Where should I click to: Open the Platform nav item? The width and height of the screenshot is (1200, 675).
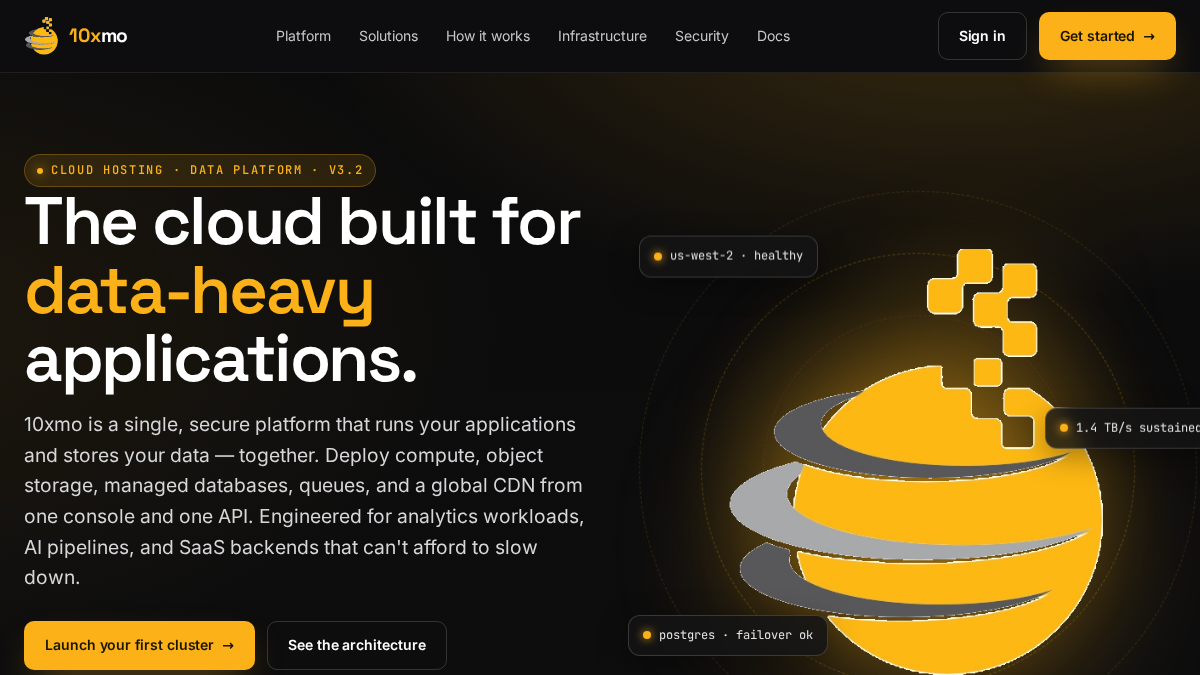click(303, 36)
